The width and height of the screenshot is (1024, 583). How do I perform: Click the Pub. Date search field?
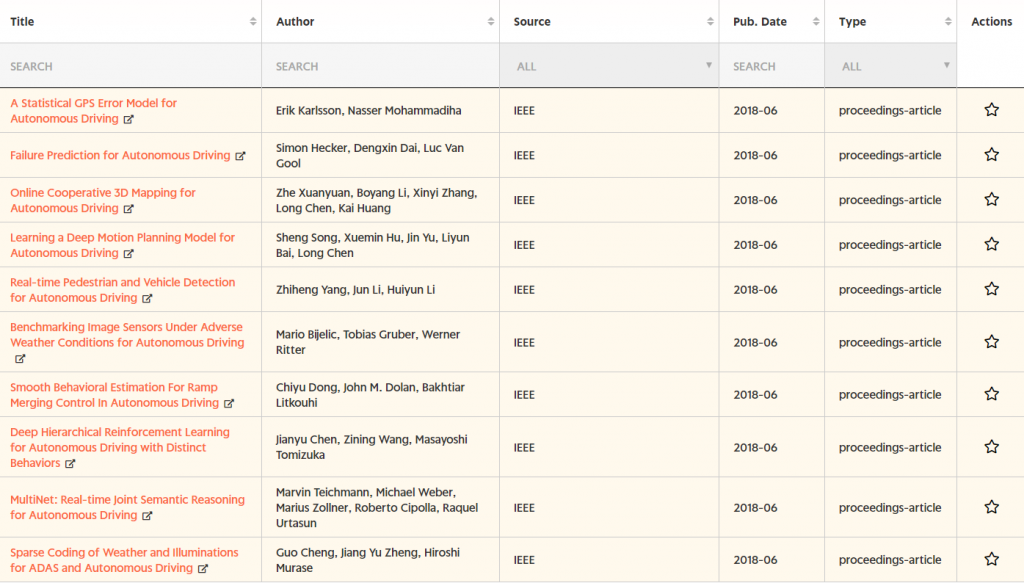click(771, 66)
